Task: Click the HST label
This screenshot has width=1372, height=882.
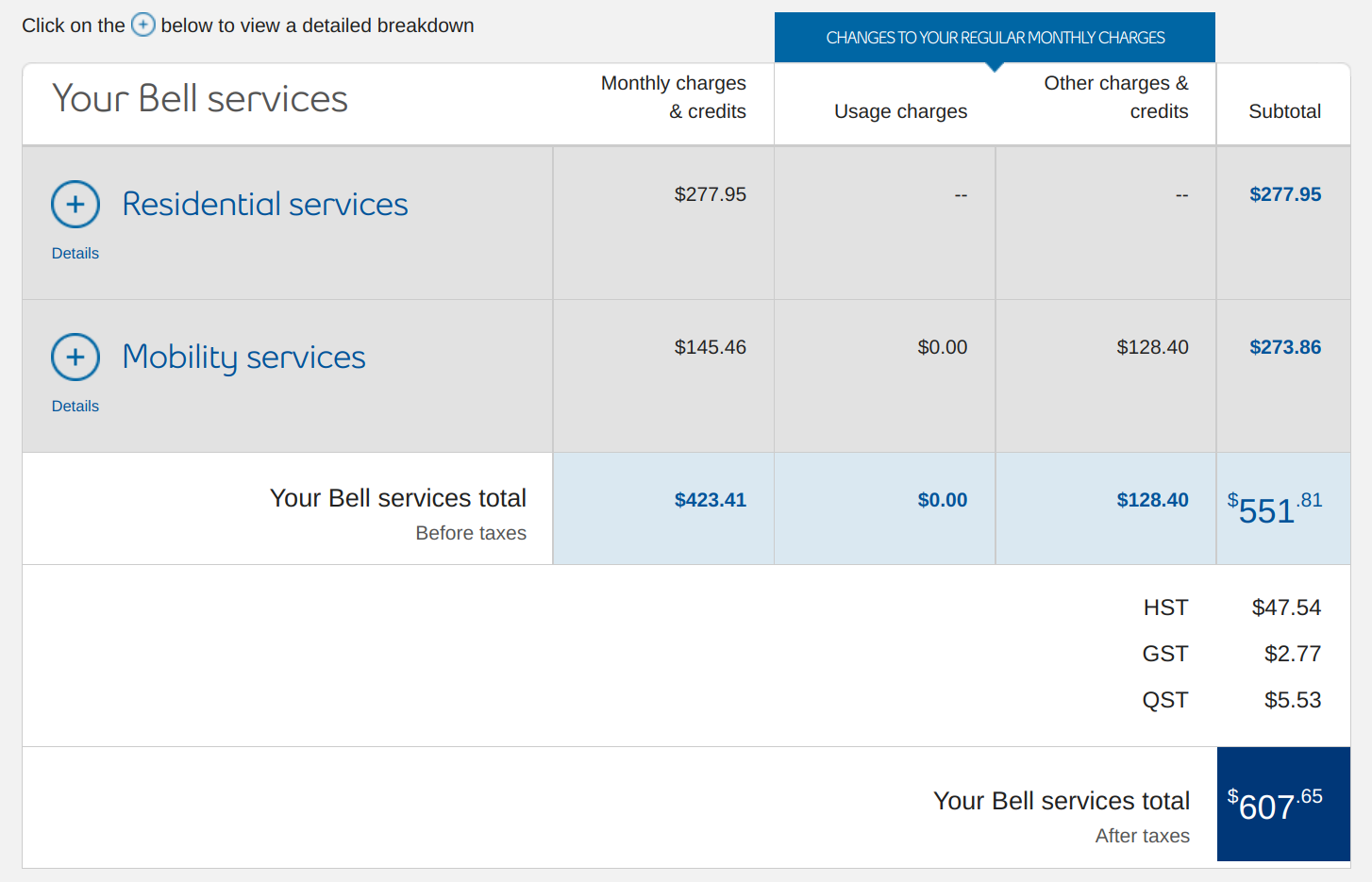Action: pos(1166,607)
